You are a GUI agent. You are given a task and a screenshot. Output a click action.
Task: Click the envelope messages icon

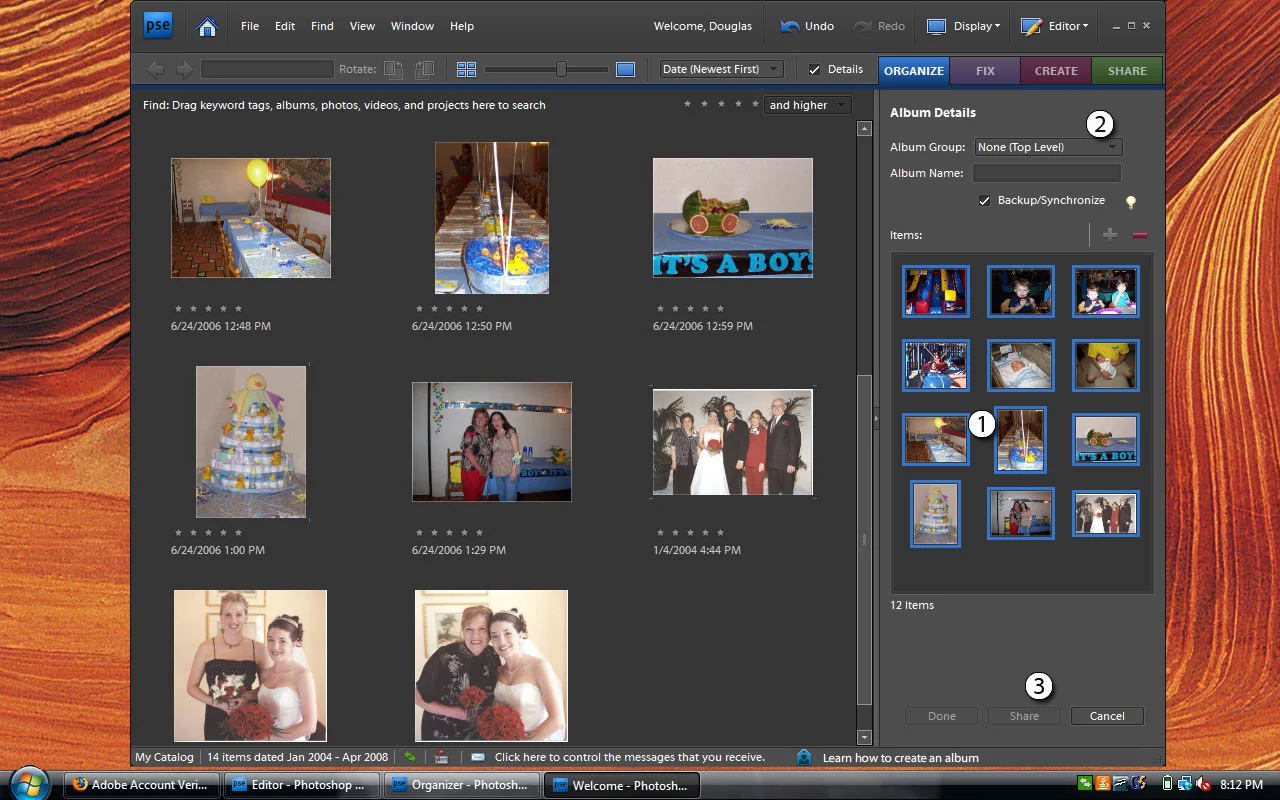pyautogui.click(x=477, y=757)
